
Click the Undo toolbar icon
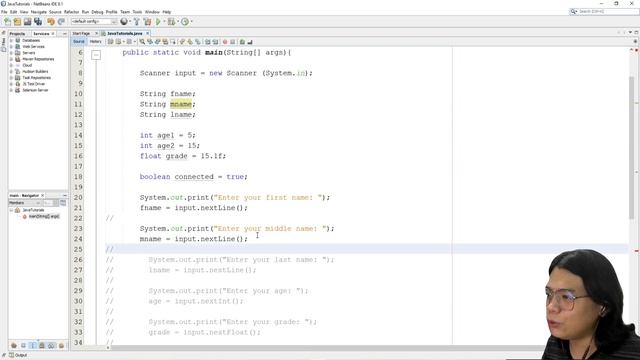coord(51,22)
